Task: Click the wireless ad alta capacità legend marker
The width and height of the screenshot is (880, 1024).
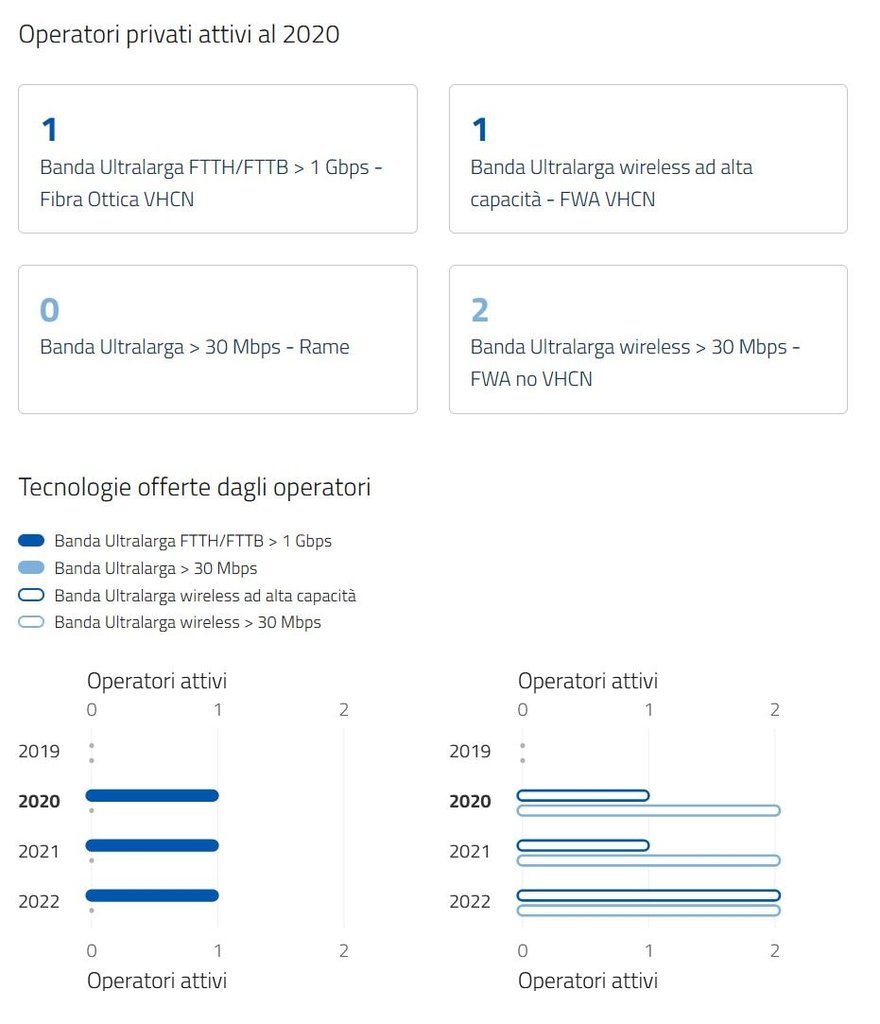Action: point(32,596)
